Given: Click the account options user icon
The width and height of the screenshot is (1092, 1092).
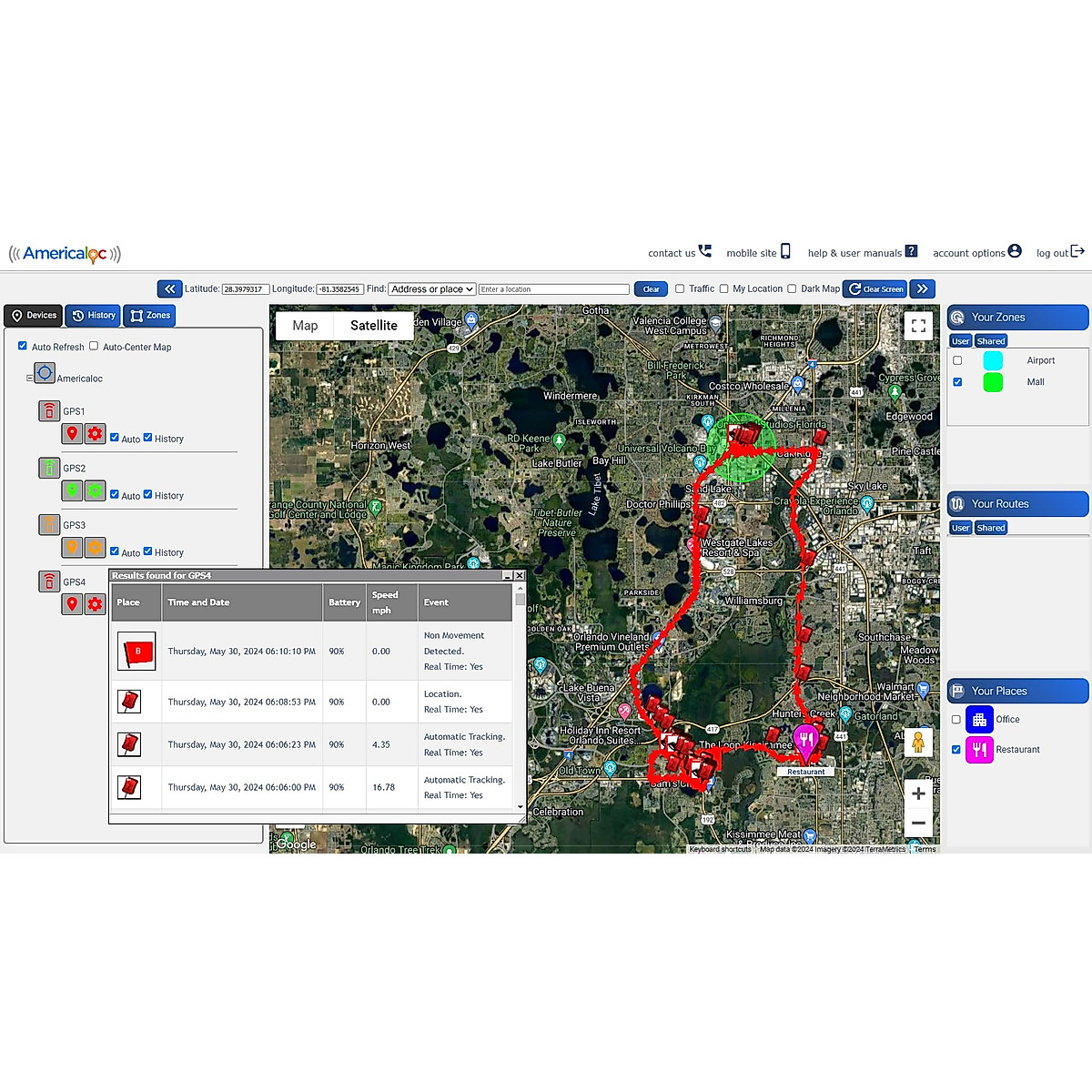Looking at the screenshot, I should coord(1015,251).
